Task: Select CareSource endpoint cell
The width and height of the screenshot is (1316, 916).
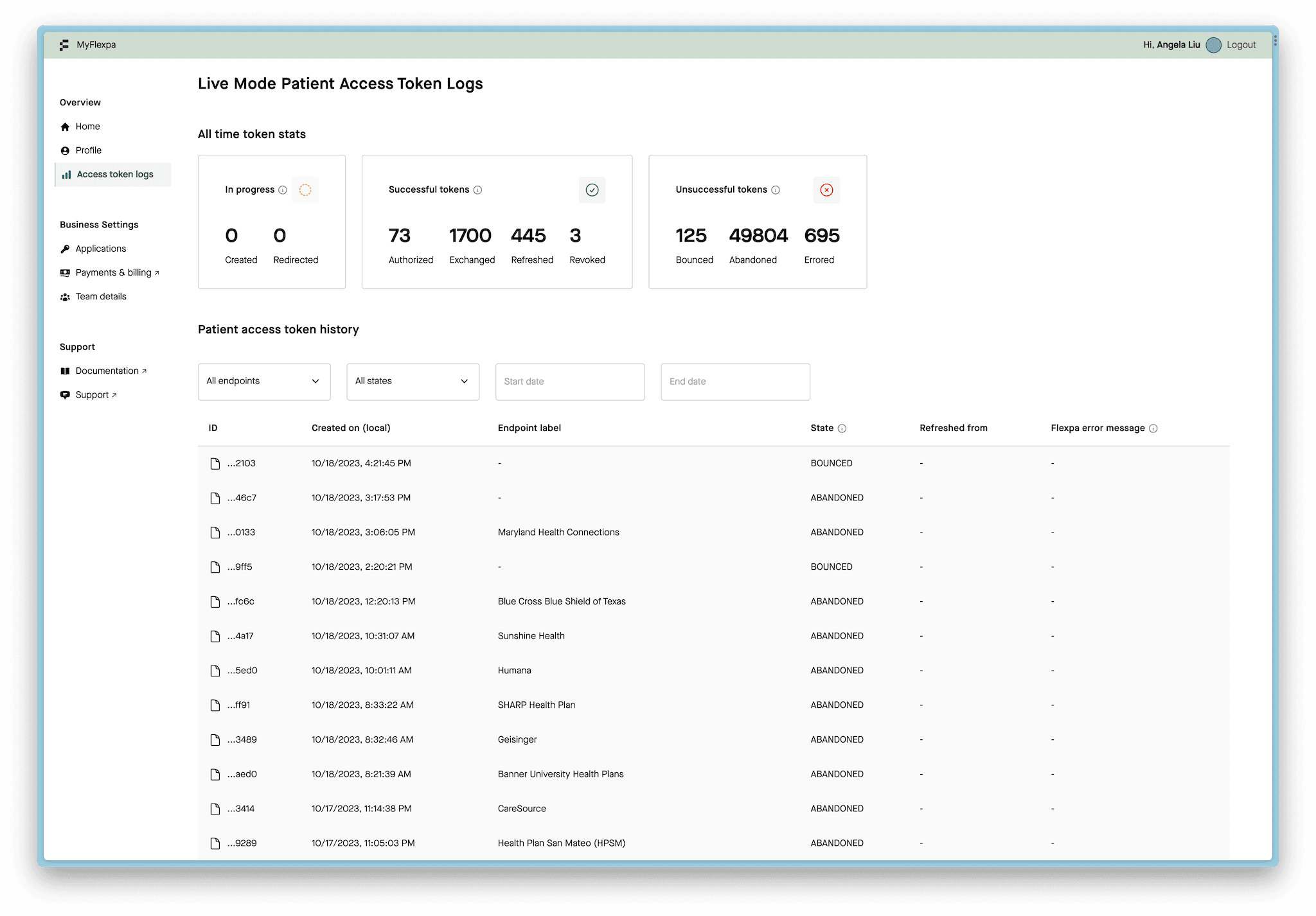Action: (522, 809)
